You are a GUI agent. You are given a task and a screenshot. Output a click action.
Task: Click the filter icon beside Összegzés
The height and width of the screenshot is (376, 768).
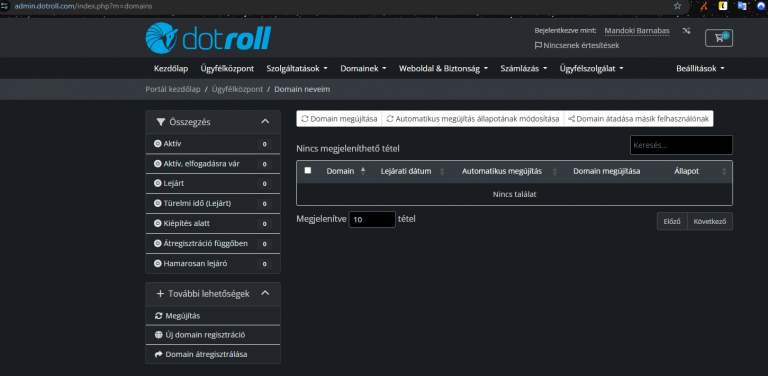161,122
